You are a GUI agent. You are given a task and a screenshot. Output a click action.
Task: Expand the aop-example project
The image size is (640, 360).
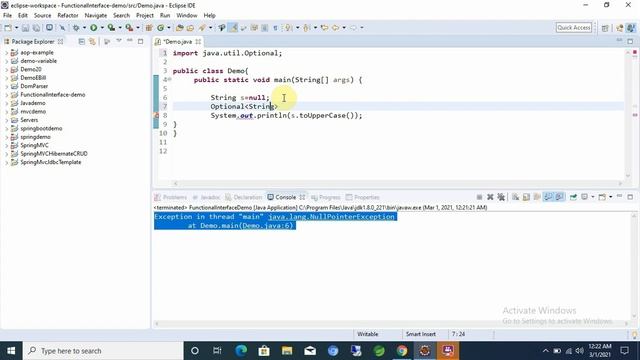pyautogui.click(x=7, y=53)
